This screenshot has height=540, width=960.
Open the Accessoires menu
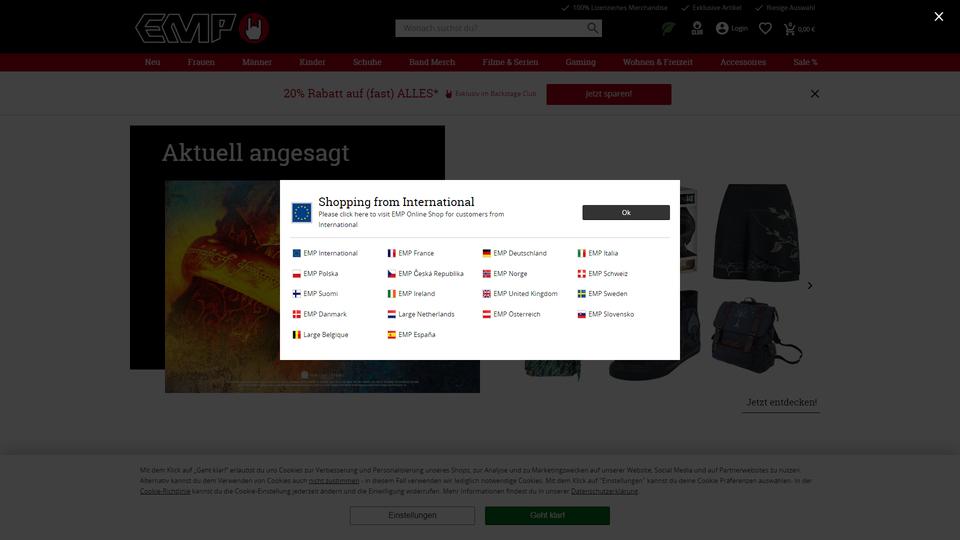[743, 62]
